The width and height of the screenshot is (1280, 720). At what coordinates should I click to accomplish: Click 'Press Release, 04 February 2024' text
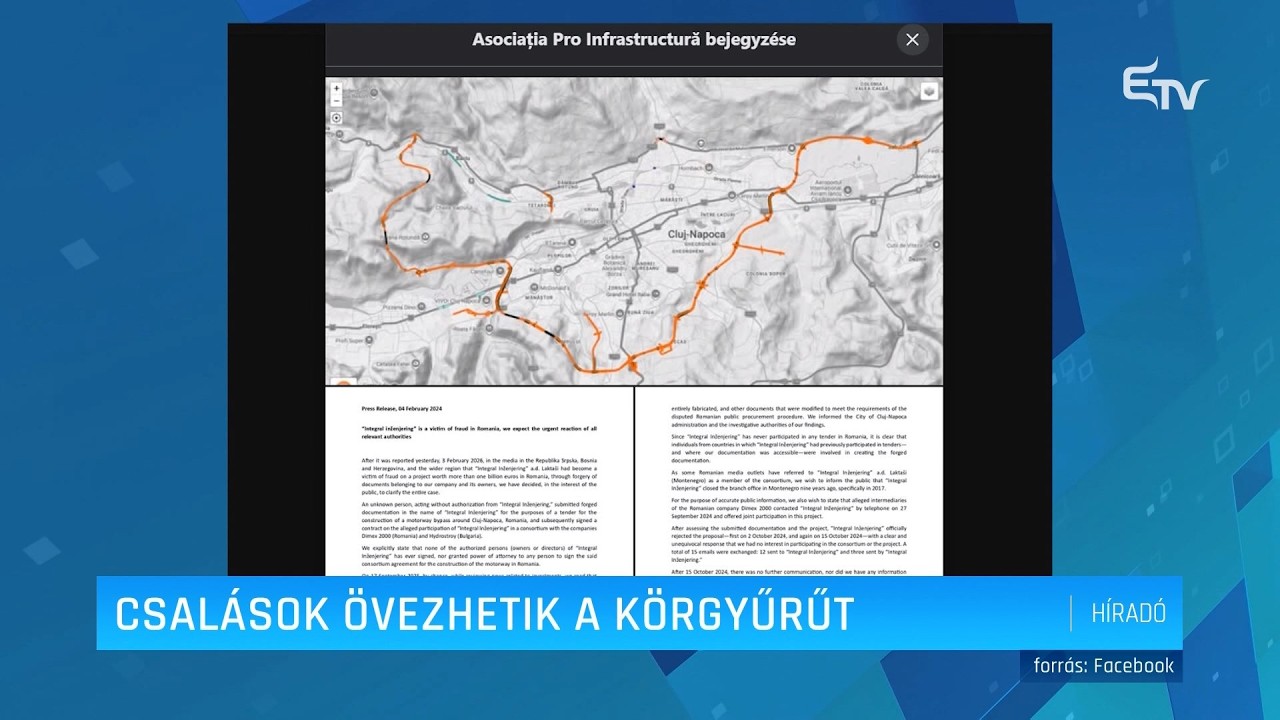[401, 409]
